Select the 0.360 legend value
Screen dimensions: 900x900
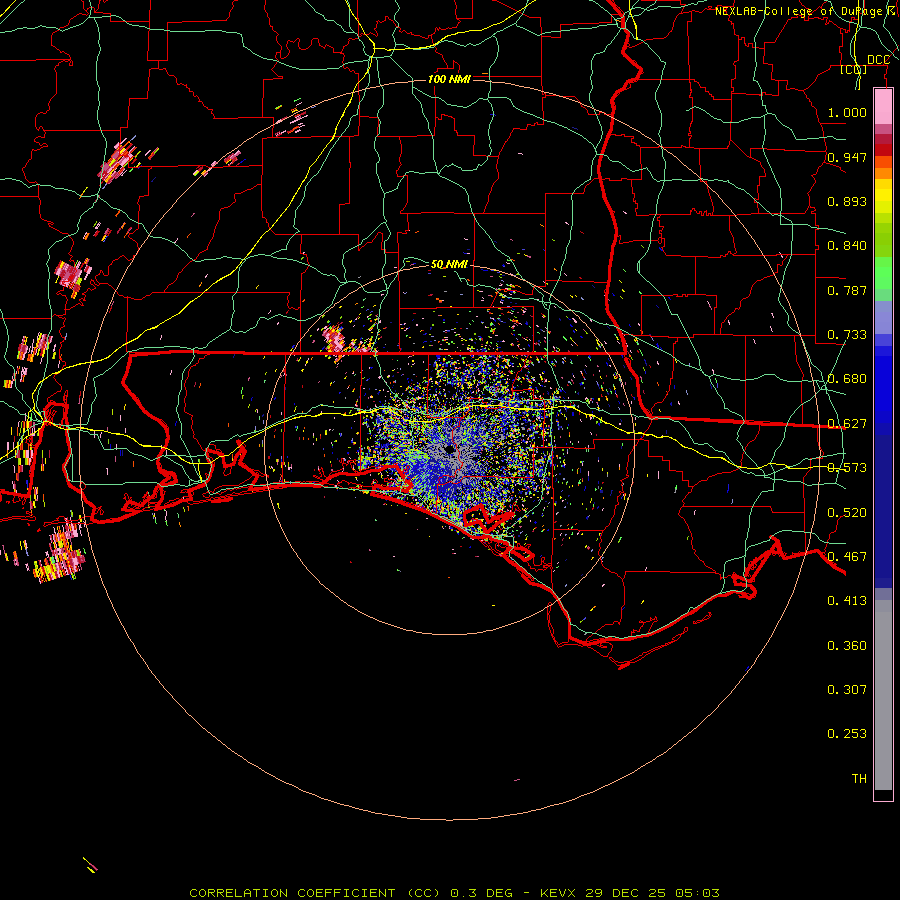coord(847,646)
